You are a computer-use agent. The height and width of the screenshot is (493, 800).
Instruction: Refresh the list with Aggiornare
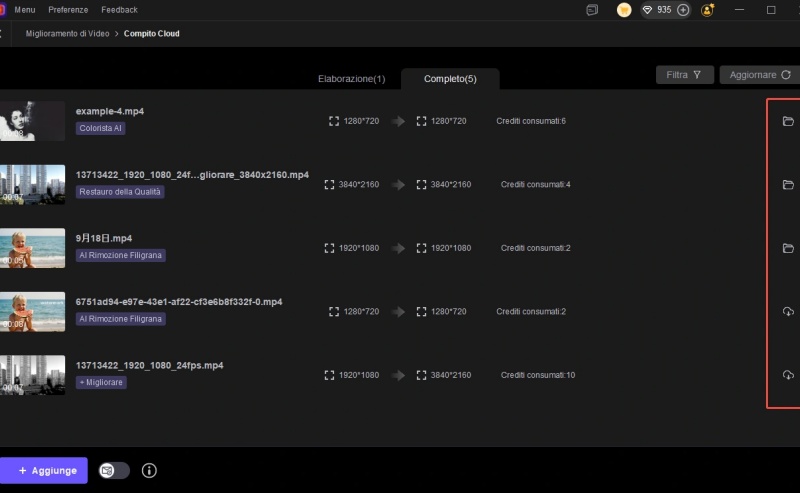point(760,75)
